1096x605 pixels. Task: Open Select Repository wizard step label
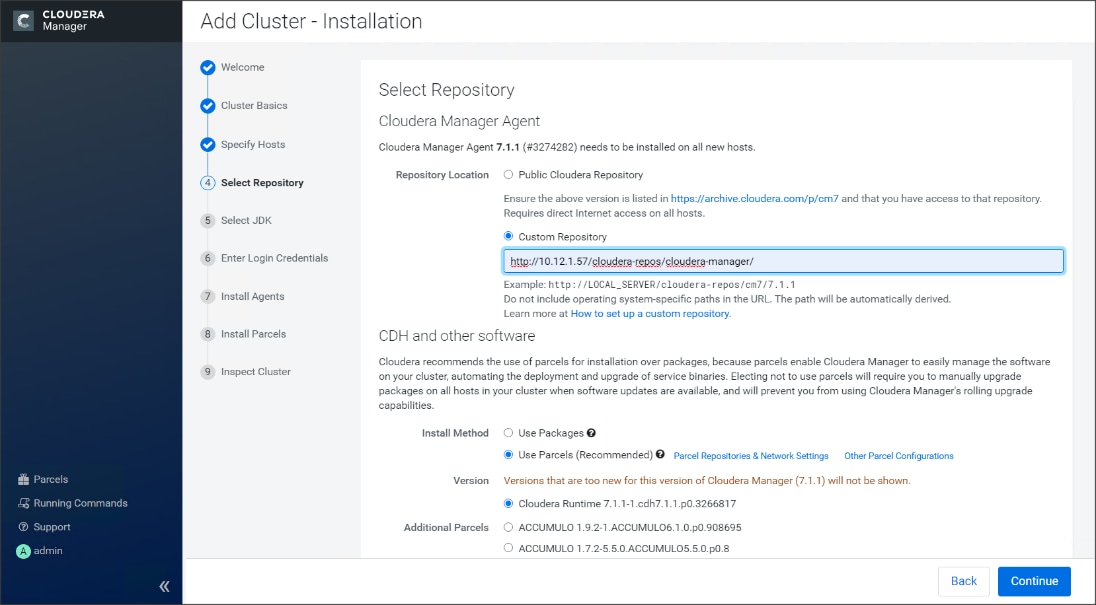[262, 182]
